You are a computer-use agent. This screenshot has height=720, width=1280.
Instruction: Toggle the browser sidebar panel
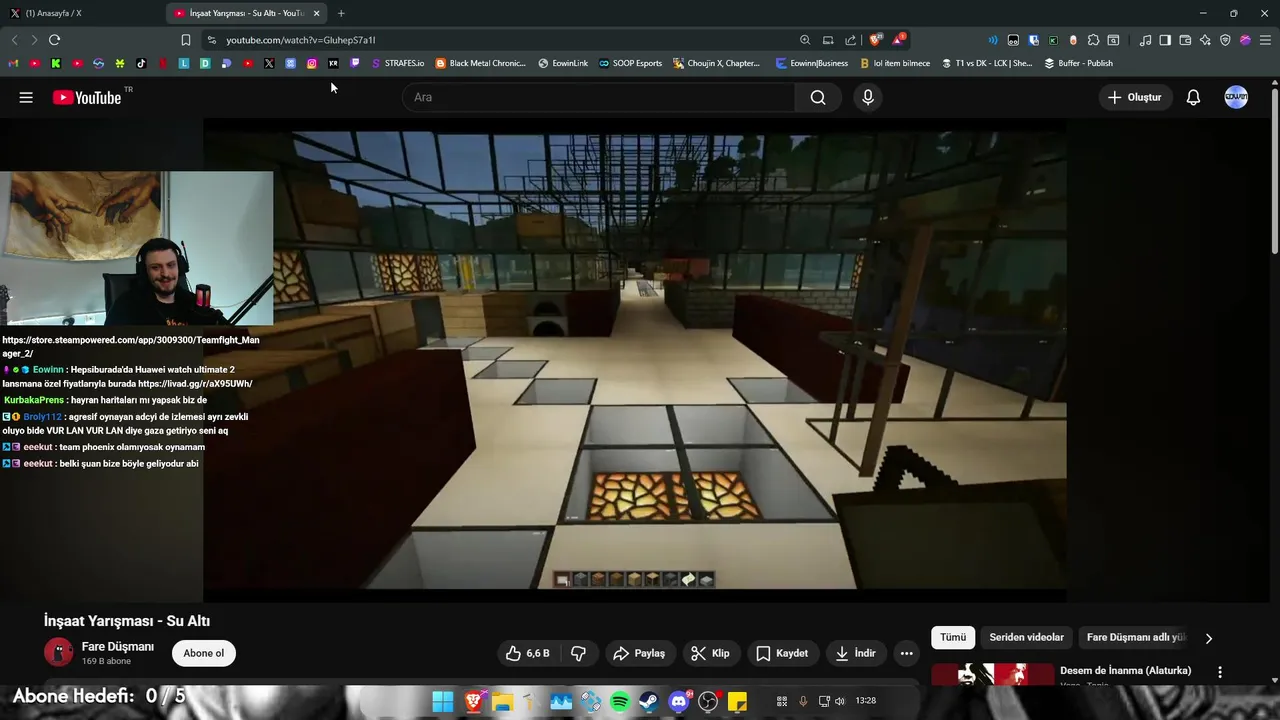tap(1165, 40)
